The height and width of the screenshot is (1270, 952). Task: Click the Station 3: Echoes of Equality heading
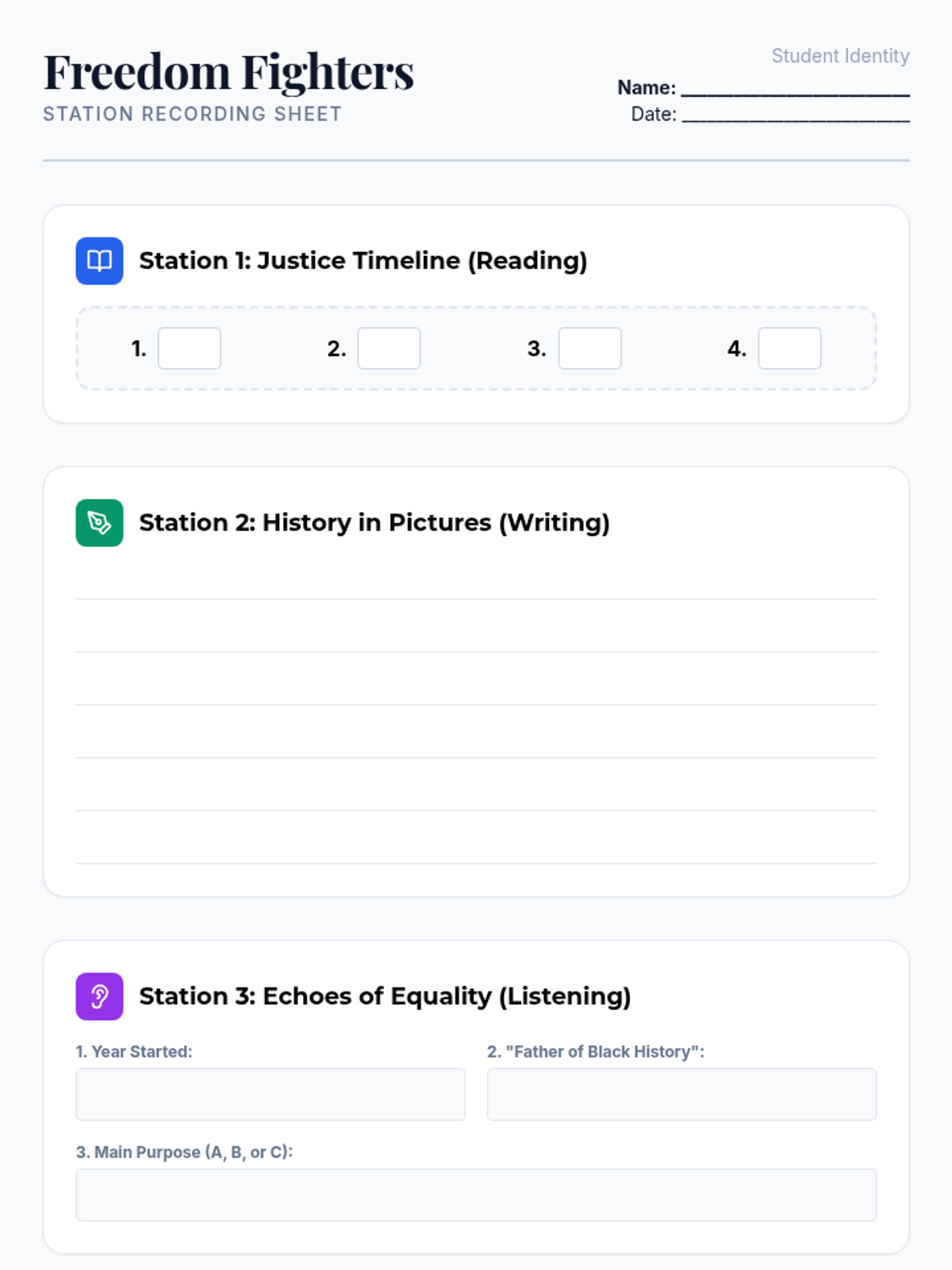tap(385, 996)
